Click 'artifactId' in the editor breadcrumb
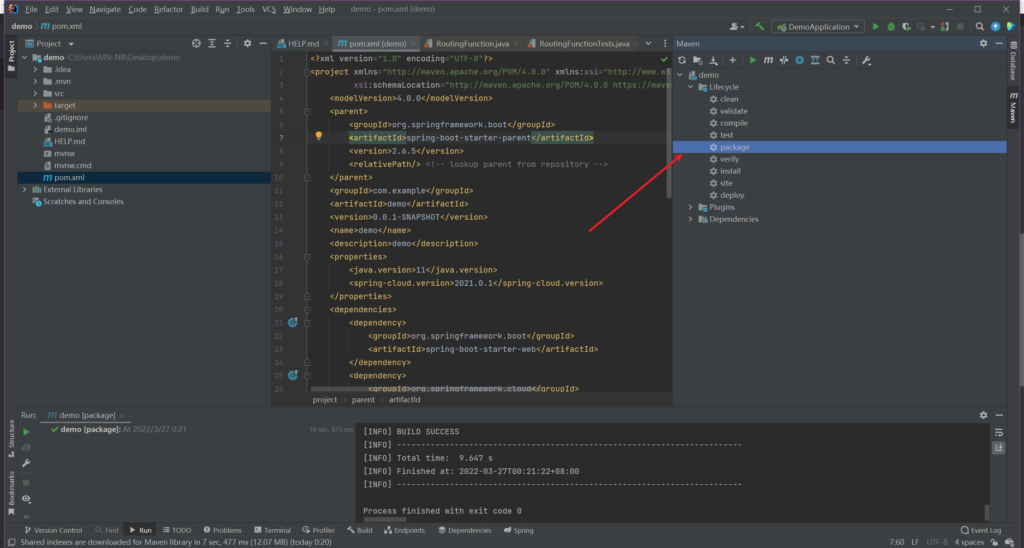1024x548 pixels. (404, 400)
